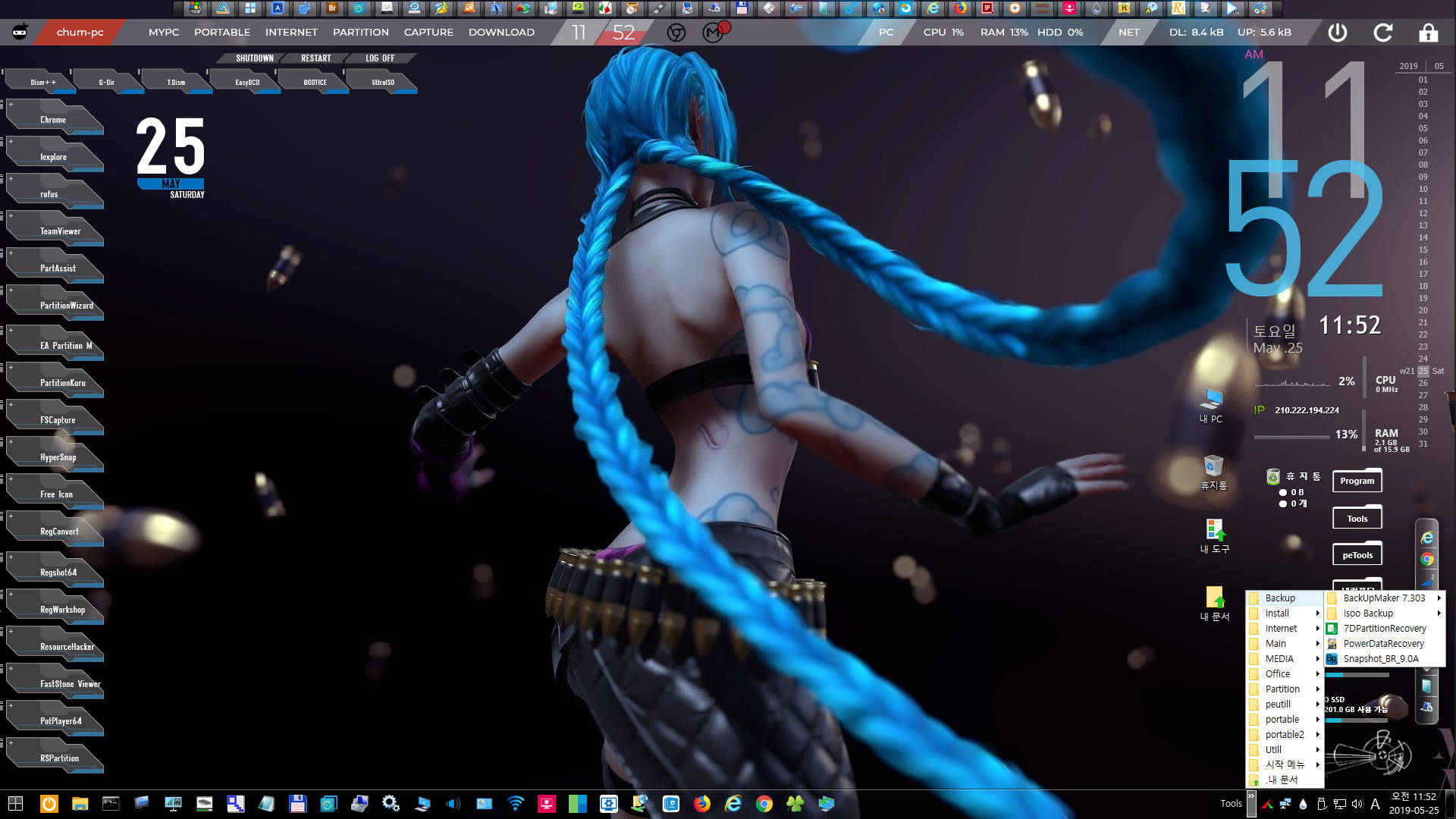Open the 내 도구 desktop icon
Screen dimensions: 1456x819
click(x=1215, y=536)
